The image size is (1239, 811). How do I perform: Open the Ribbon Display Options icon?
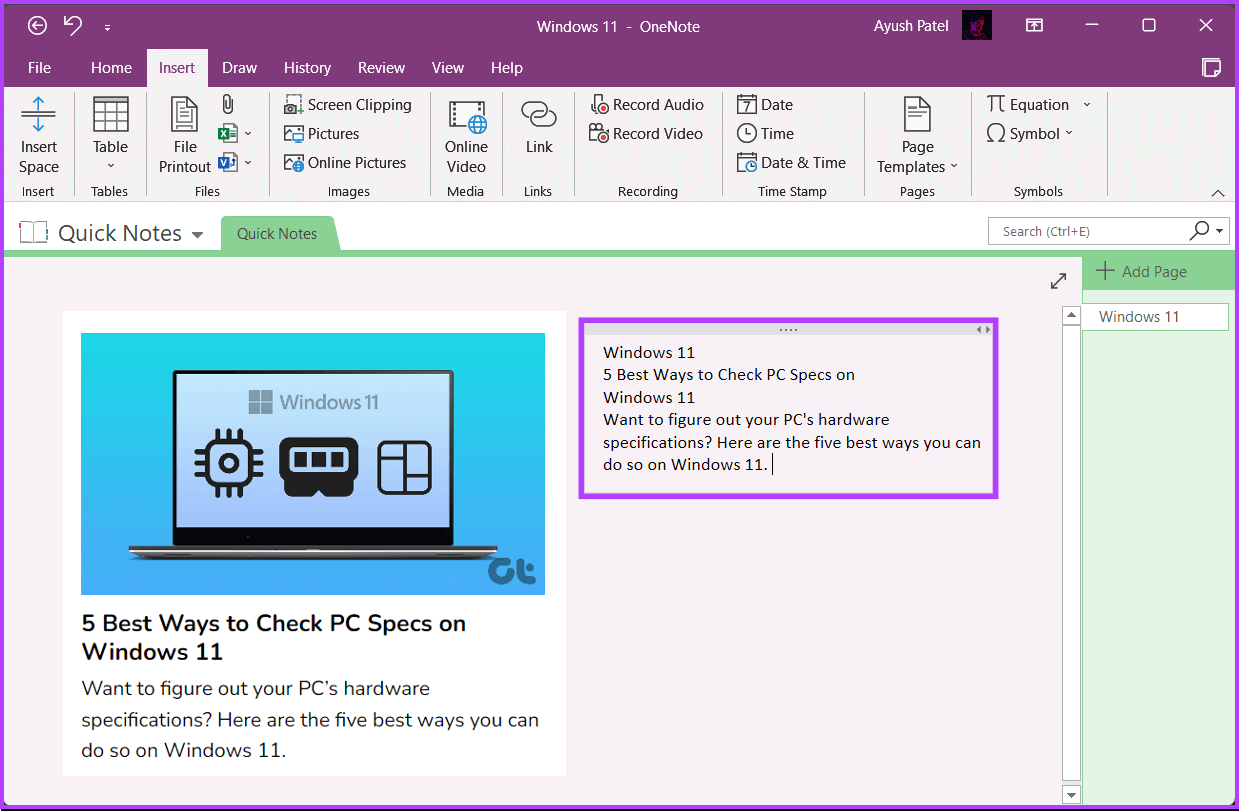[1034, 26]
